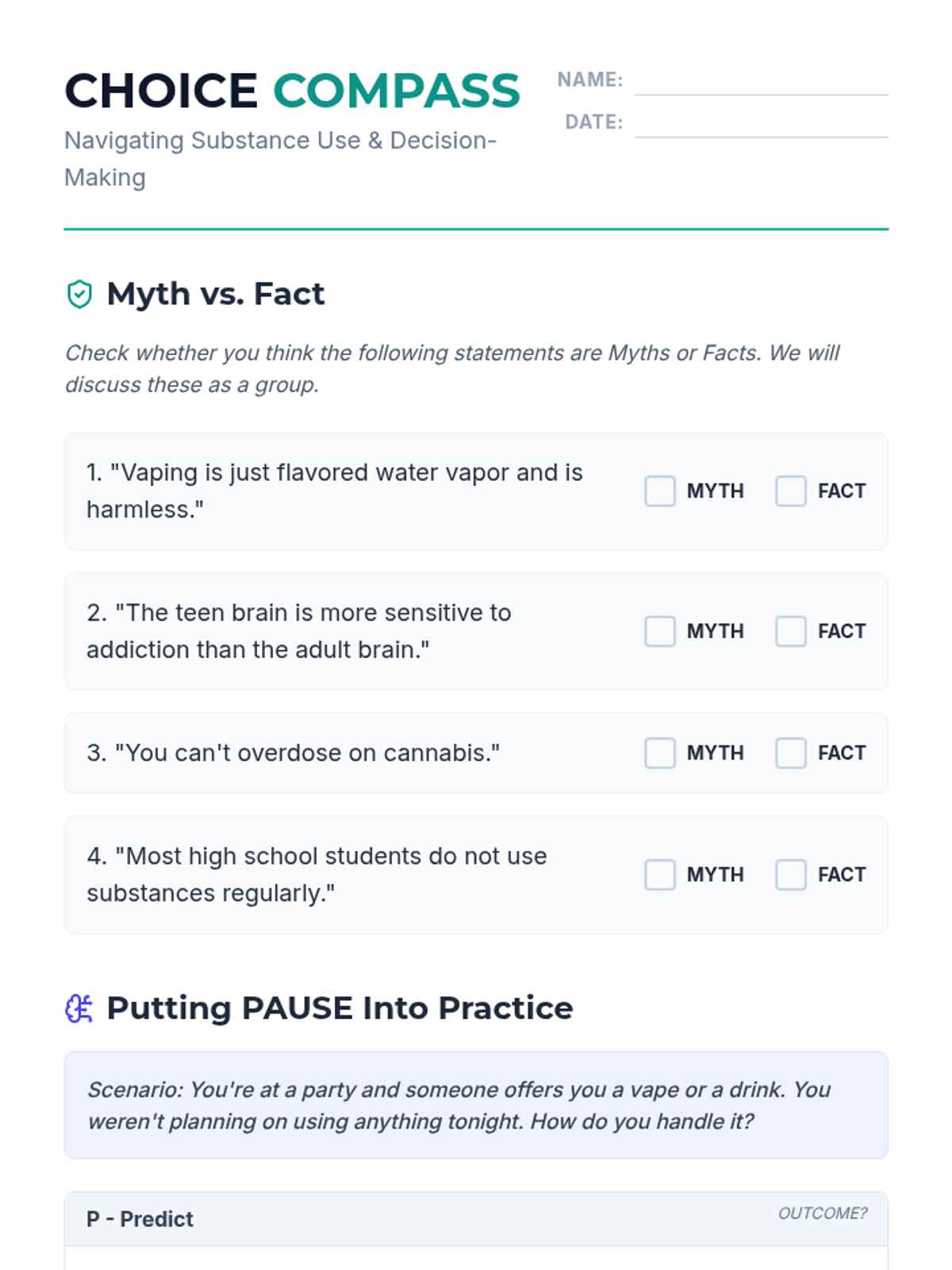This screenshot has height=1270, width=952.
Task: Click the shield icon beside Myth vs. Fact
Action: (x=79, y=294)
